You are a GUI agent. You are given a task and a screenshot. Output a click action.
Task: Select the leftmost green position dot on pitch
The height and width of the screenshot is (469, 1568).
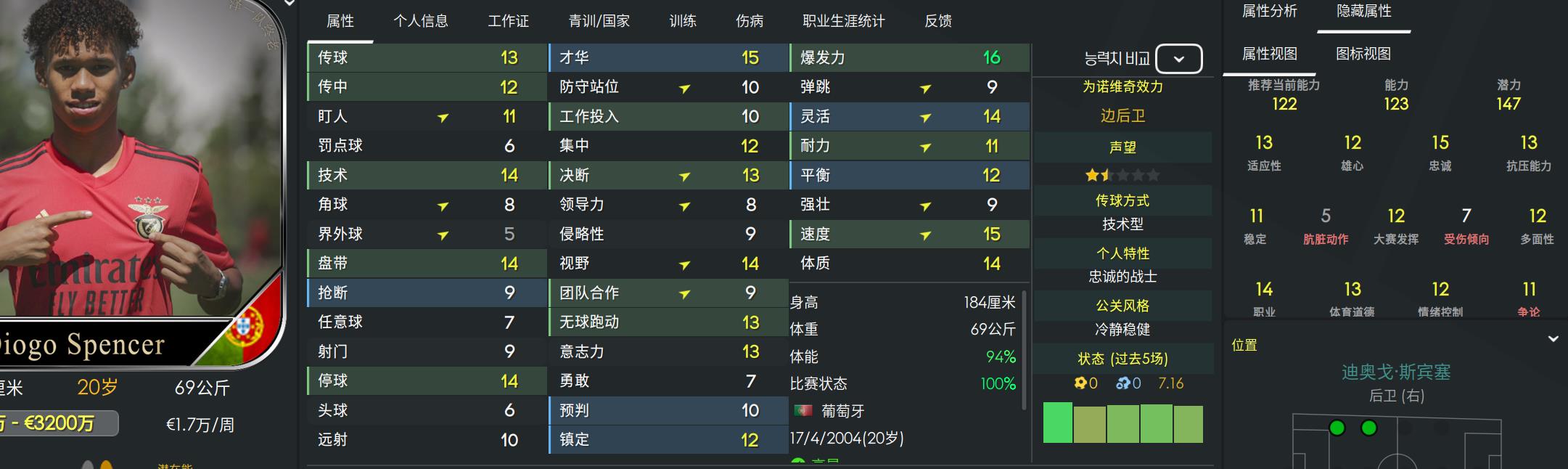pyautogui.click(x=1337, y=428)
